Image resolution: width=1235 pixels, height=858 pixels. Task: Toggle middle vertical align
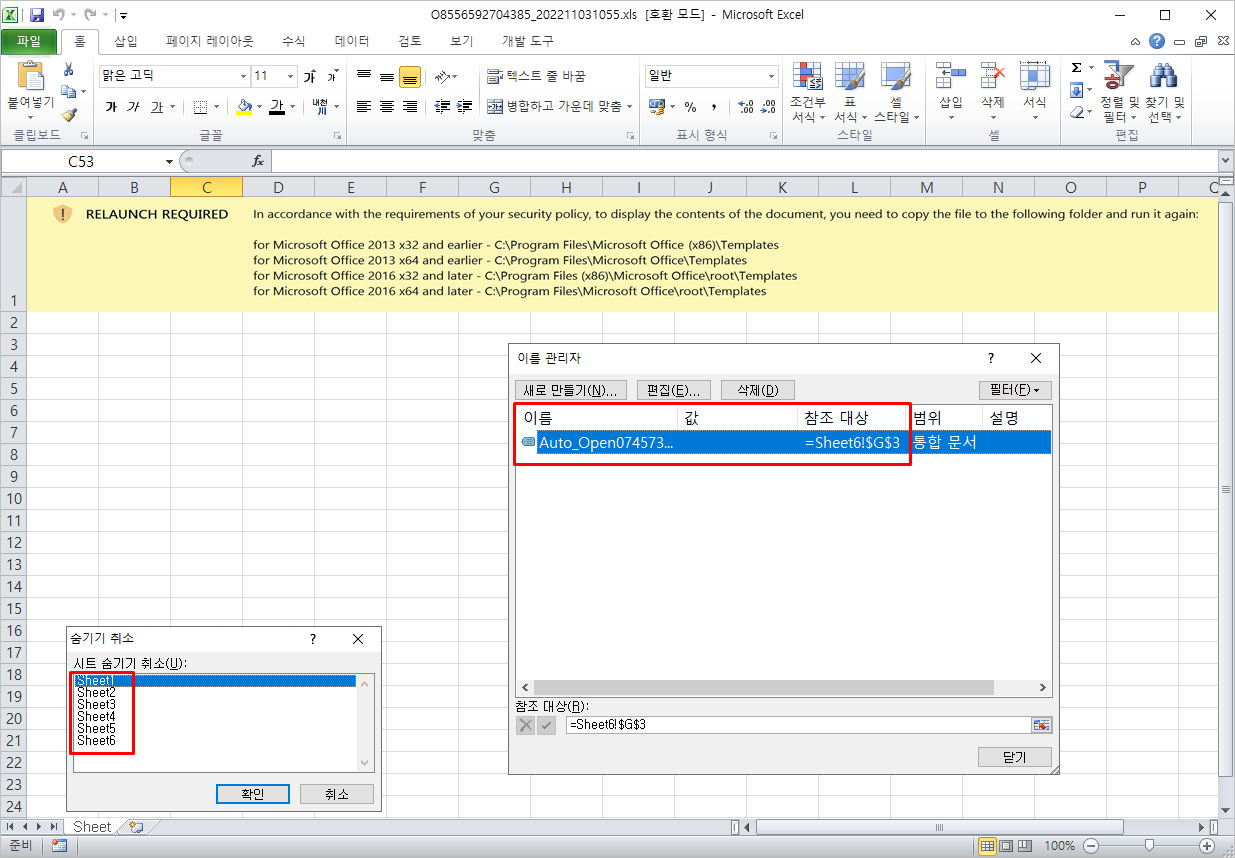click(387, 77)
